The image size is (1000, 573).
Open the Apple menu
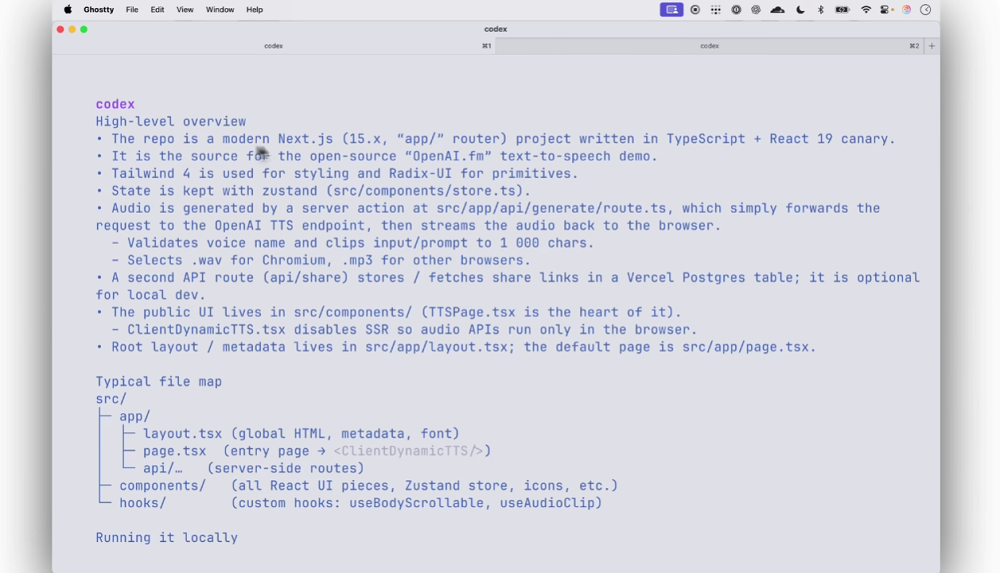[x=68, y=10]
